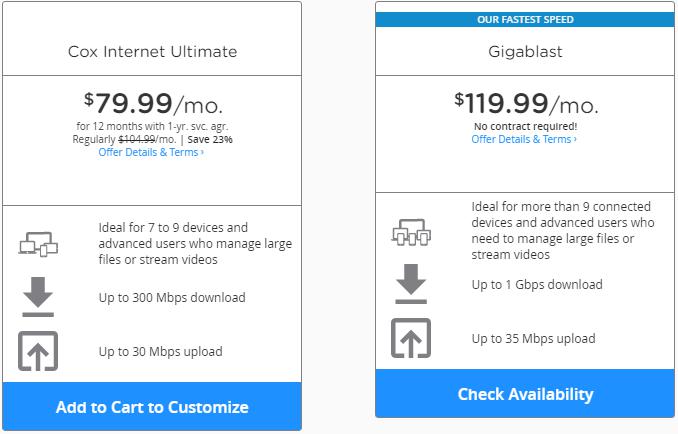Select the Cox Internet Ultimate plan title

click(x=152, y=51)
